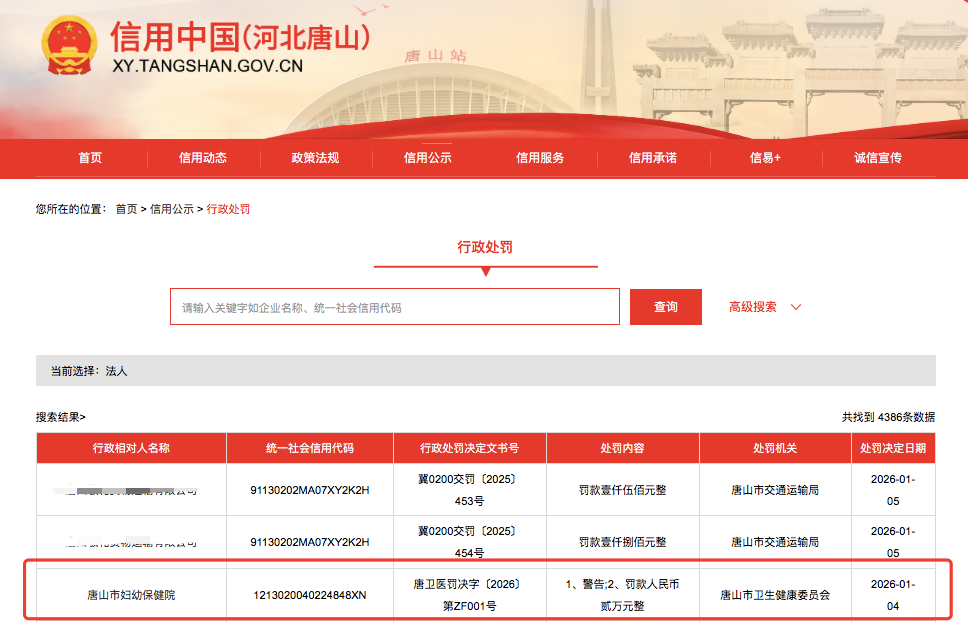This screenshot has width=968, height=623.
Task: Open the 首页 navigation menu item
Action: click(90, 158)
